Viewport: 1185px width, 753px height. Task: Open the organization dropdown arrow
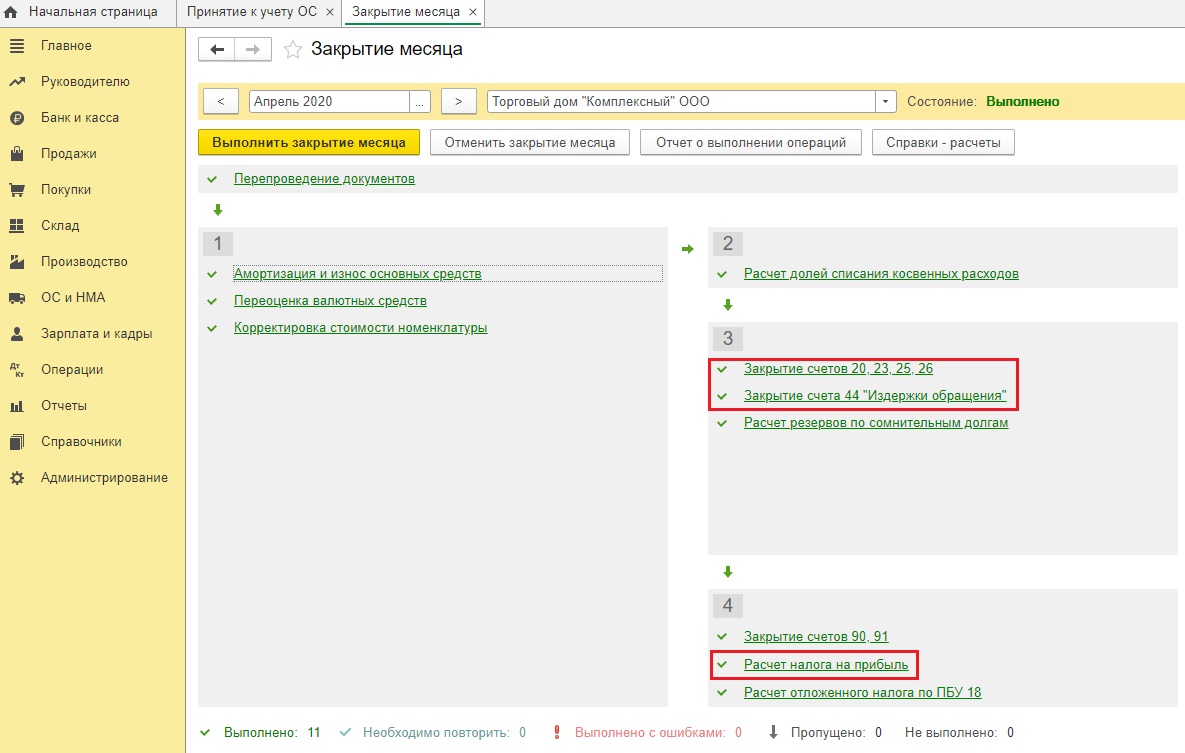[886, 101]
